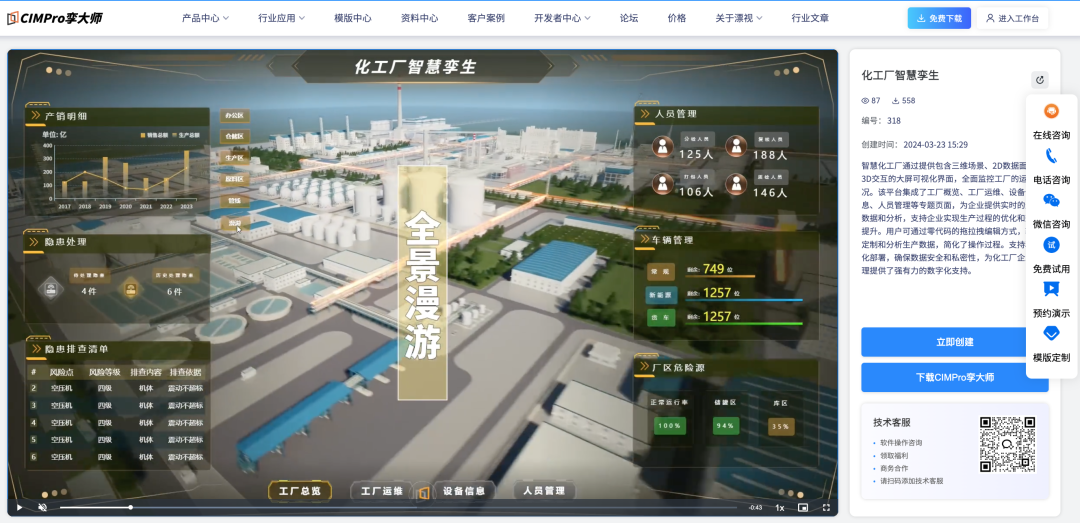Expand the 产品中心 menu
Viewport: 1080px width, 523px height.
tap(205, 19)
